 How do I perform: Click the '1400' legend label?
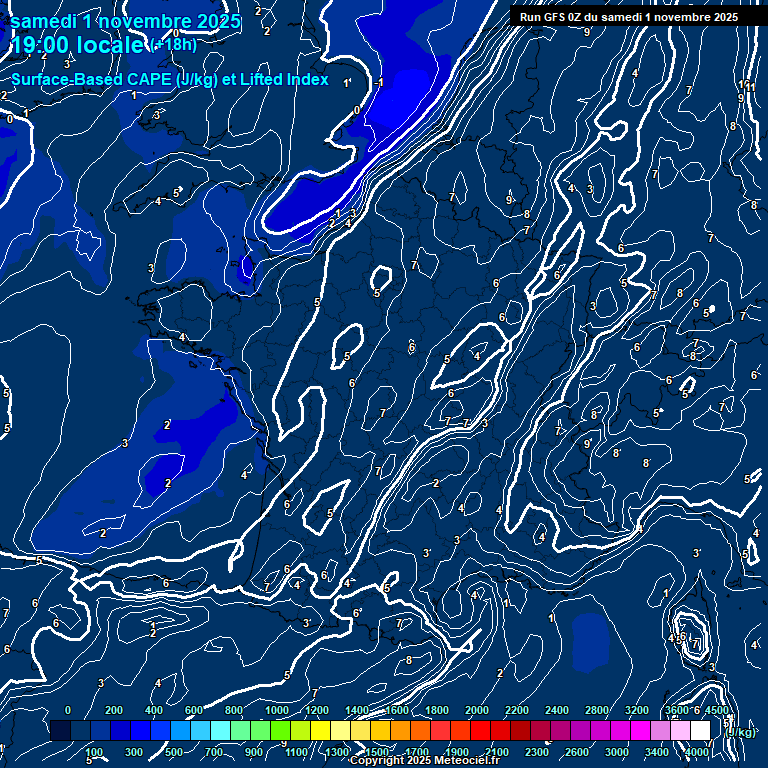(357, 710)
